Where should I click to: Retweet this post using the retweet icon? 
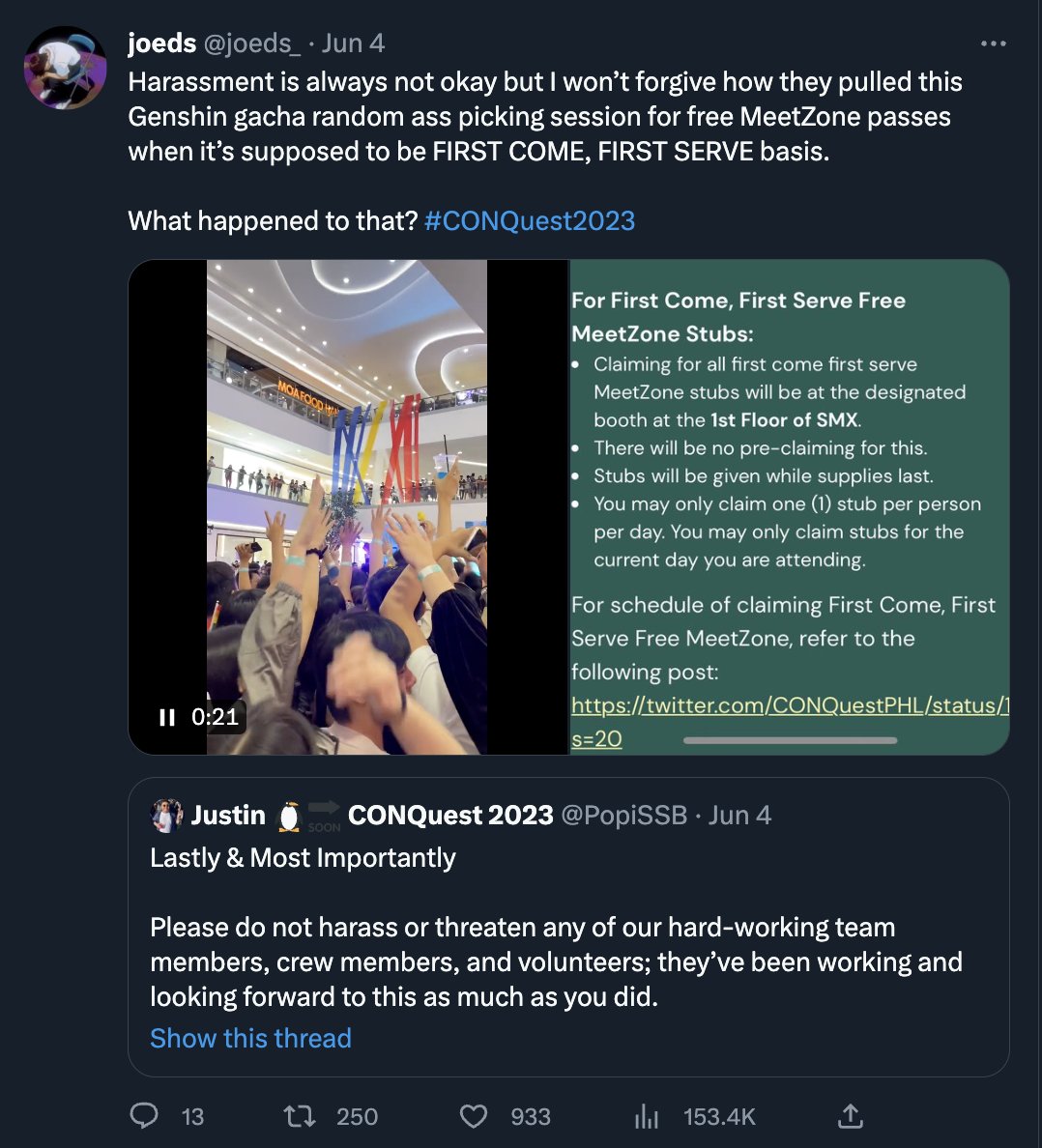(300, 1116)
